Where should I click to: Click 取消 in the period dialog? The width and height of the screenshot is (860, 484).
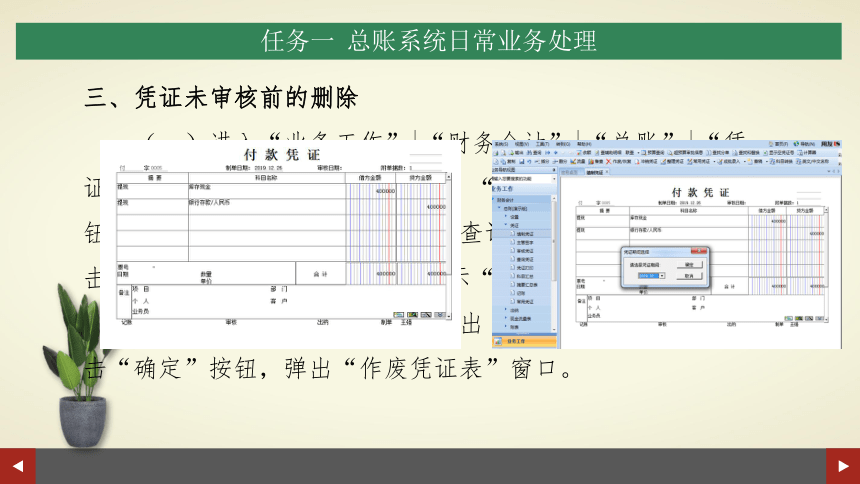(689, 276)
